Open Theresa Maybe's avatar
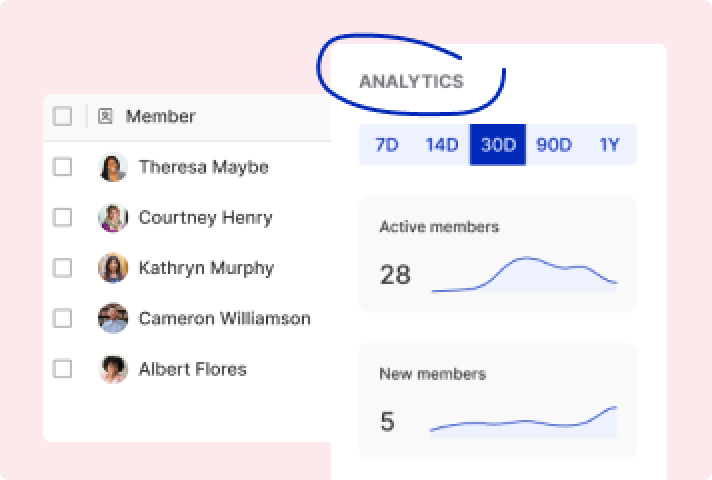This screenshot has height=480, width=712. 113,167
